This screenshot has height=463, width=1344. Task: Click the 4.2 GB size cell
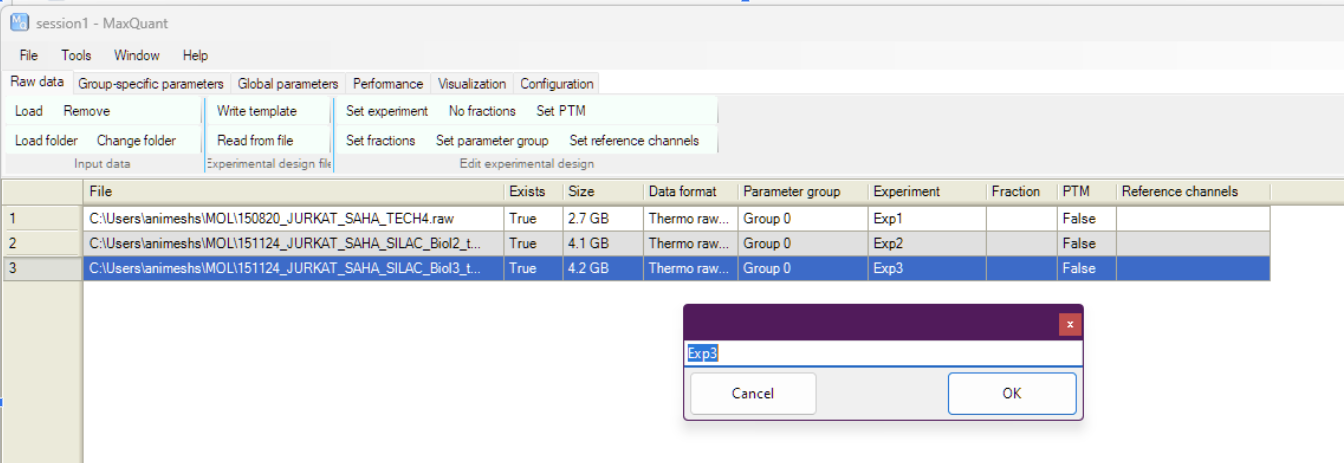coord(603,268)
